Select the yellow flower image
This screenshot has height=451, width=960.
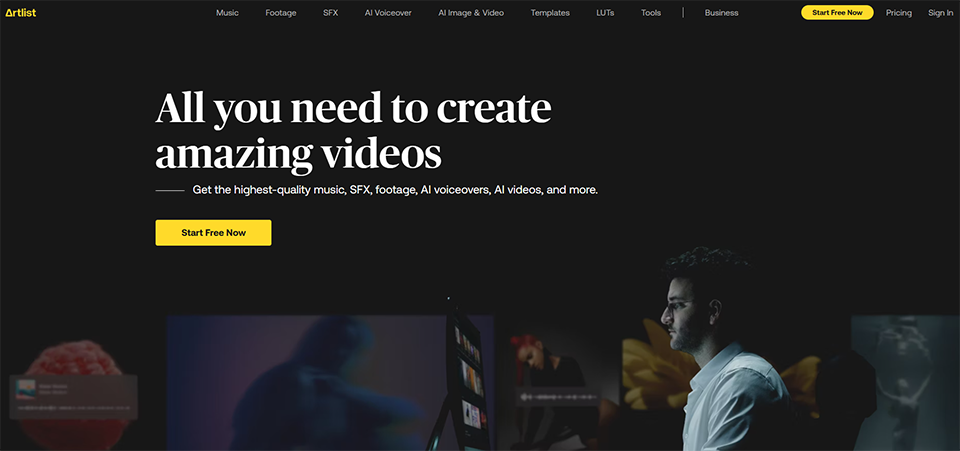pos(650,370)
